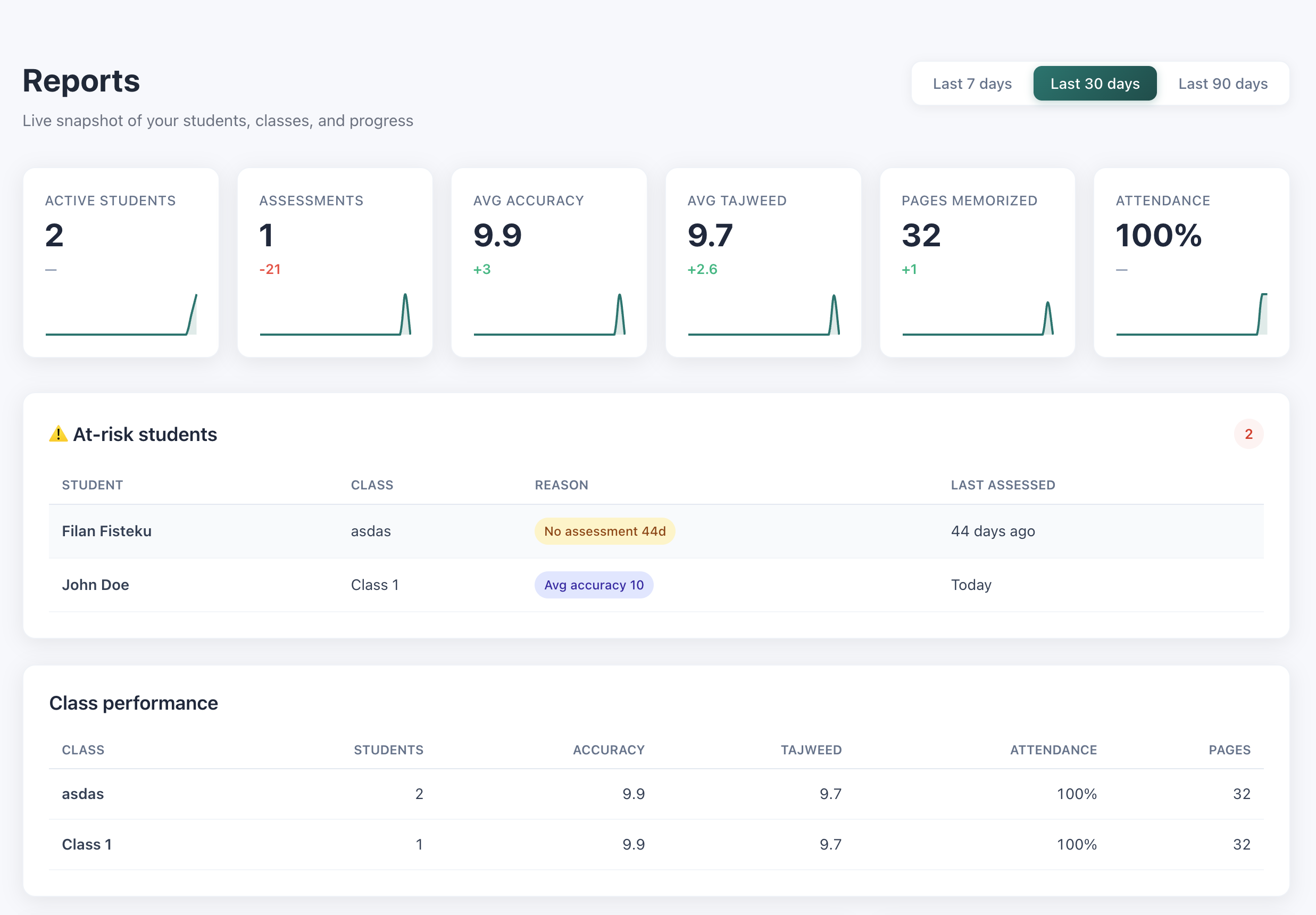Click the Avg Tajweed sparkline chart
This screenshot has width=1316, height=915.
tap(763, 314)
